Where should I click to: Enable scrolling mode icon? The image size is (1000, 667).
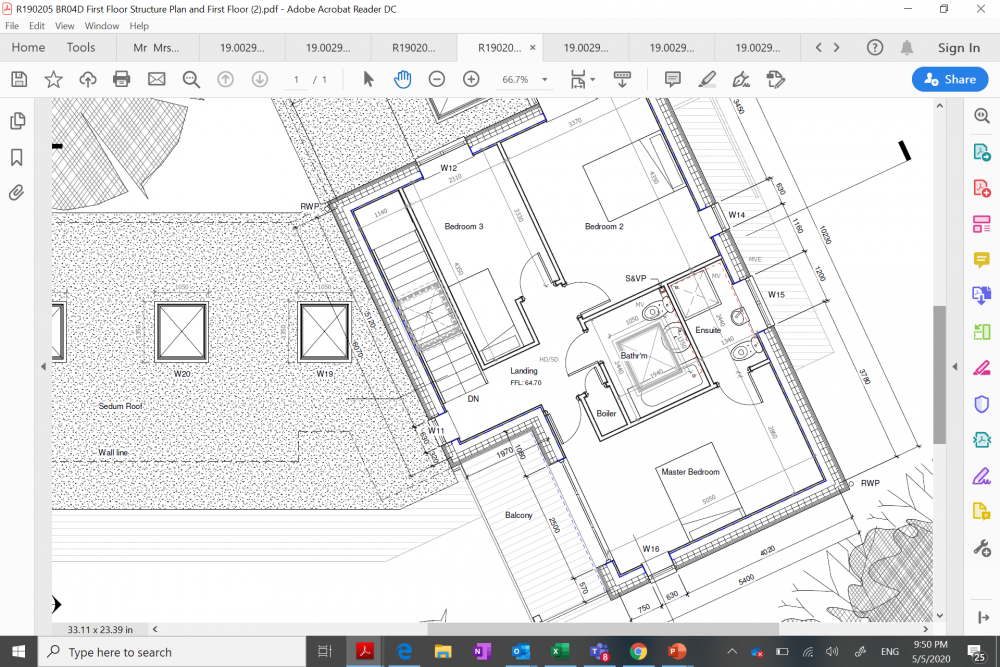pos(622,79)
